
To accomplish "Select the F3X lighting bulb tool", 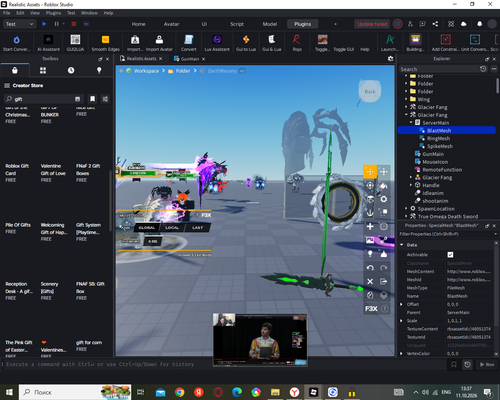I will point(370,254).
